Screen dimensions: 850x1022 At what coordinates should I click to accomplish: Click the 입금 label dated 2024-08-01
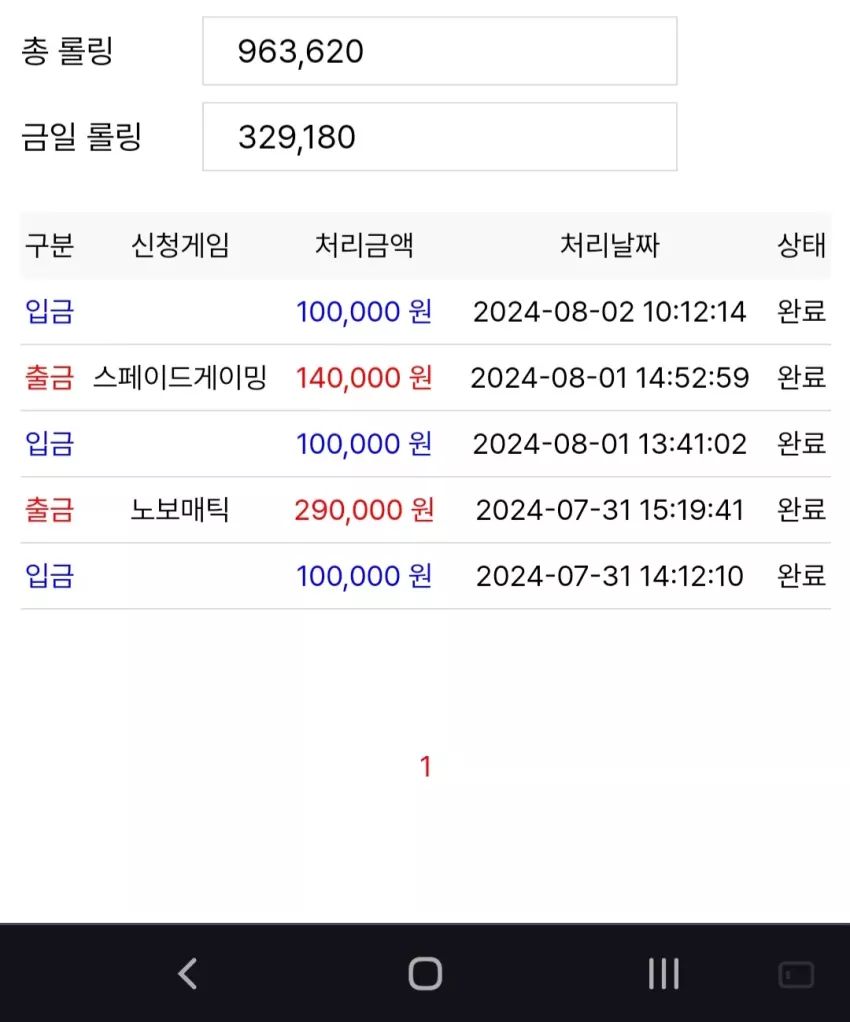point(50,444)
